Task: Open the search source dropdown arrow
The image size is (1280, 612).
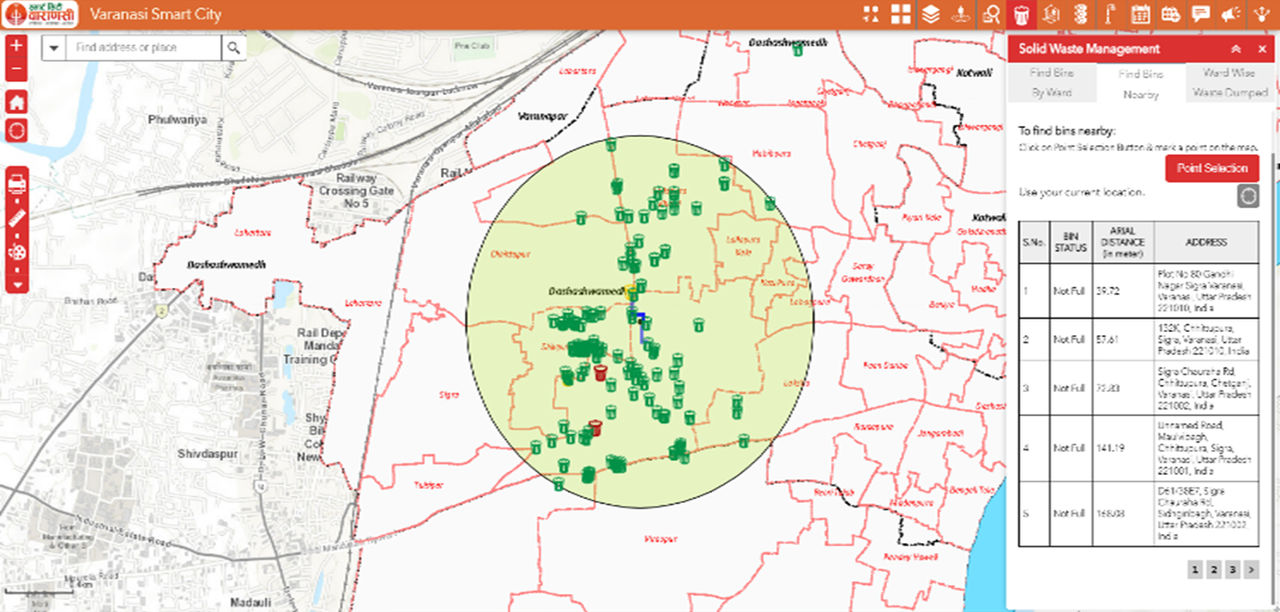Action: click(54, 47)
